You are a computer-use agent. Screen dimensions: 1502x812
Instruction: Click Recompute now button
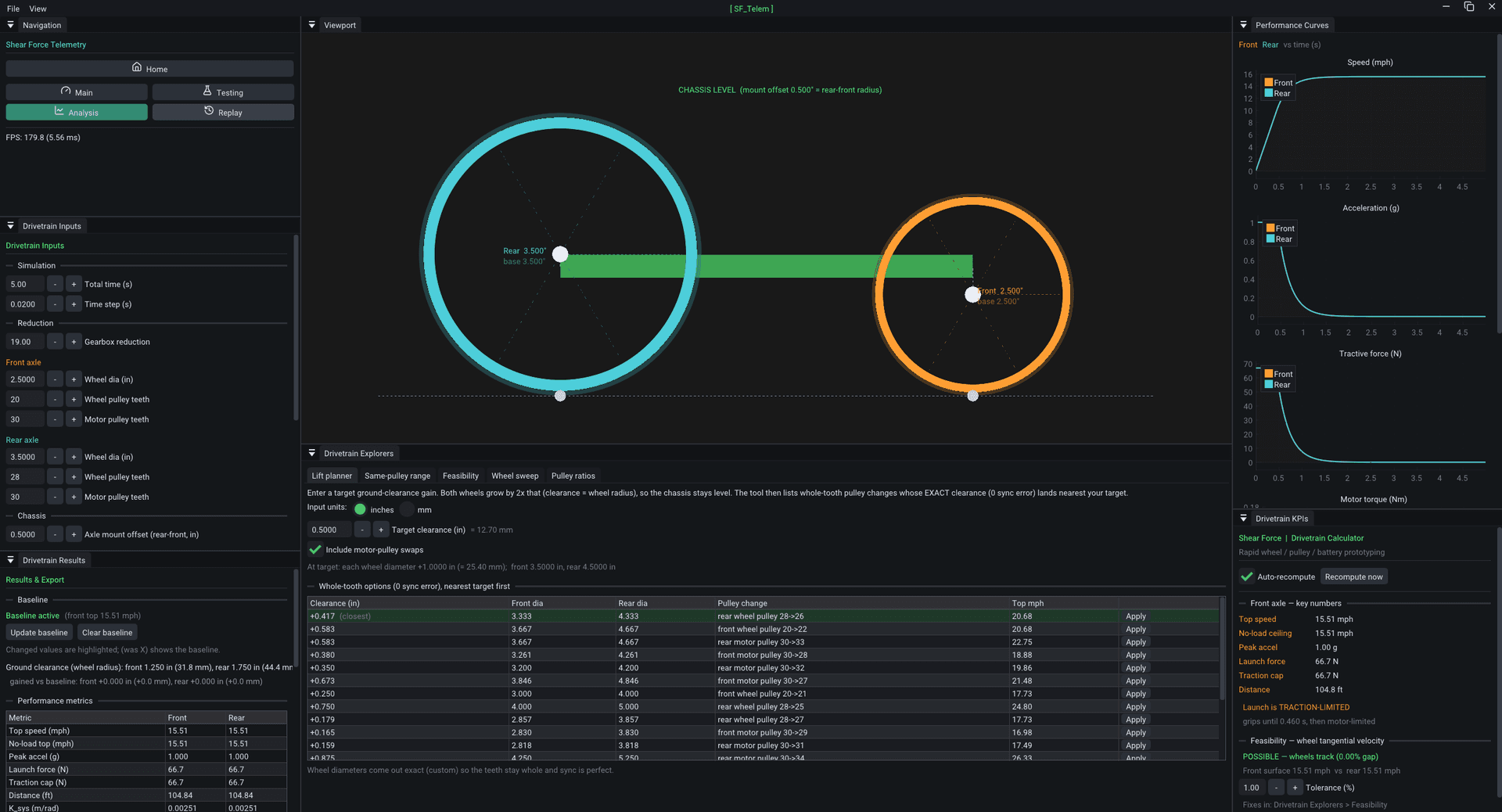(1354, 577)
